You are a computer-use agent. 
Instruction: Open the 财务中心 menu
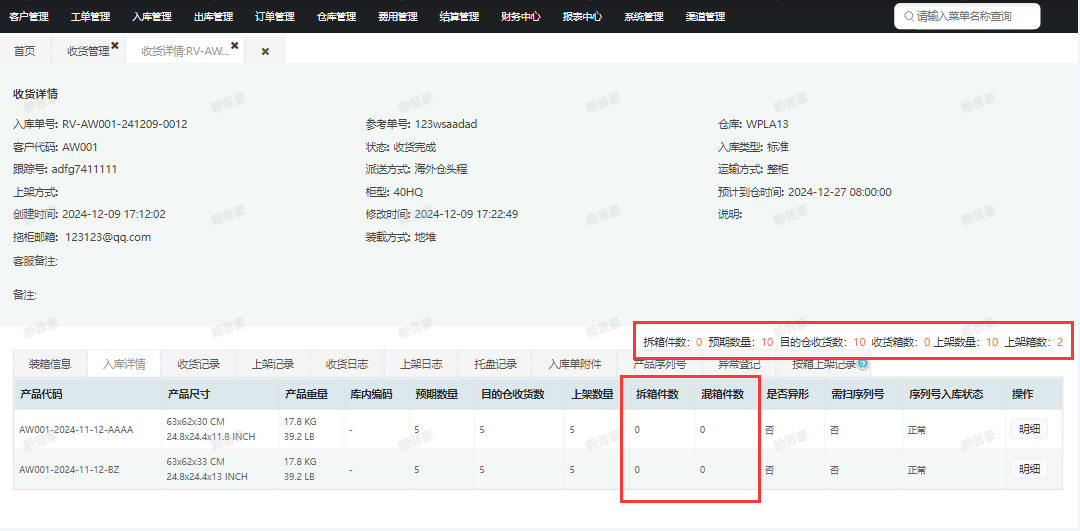521,17
